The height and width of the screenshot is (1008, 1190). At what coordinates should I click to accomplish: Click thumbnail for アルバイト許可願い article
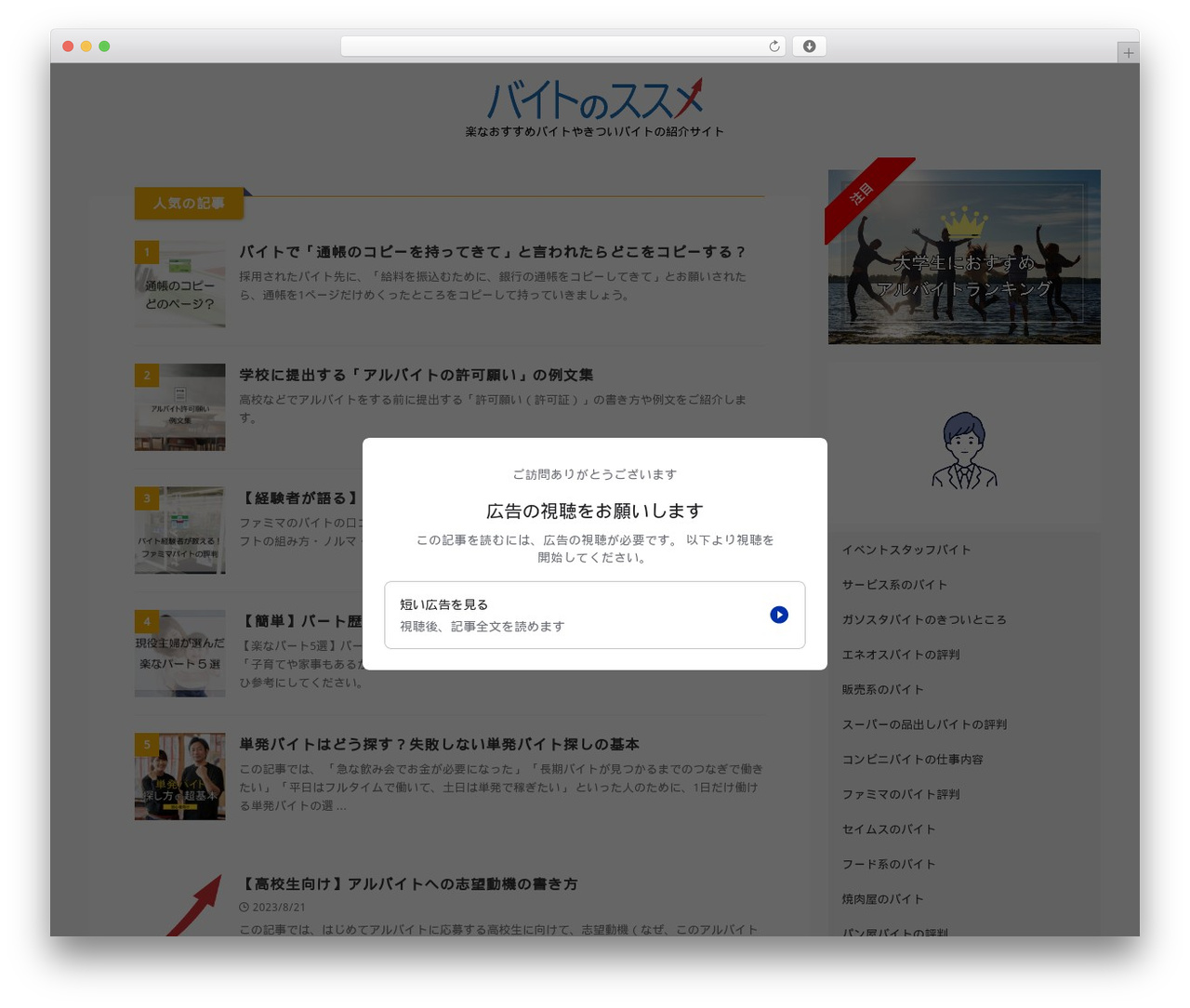pyautogui.click(x=179, y=407)
